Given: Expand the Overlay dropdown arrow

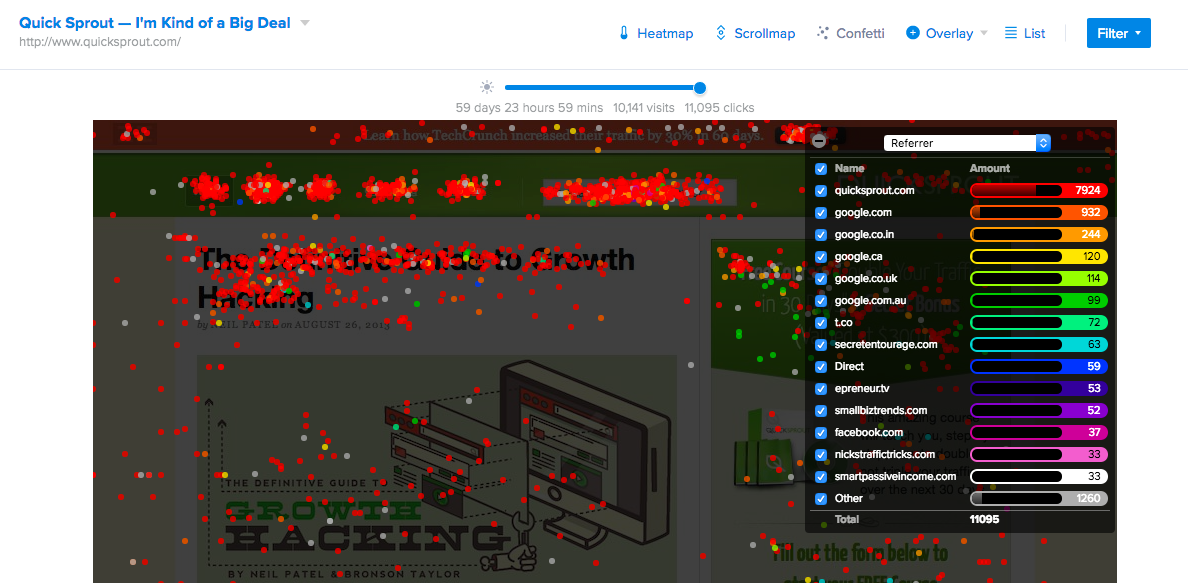Looking at the screenshot, I should tap(984, 33).
